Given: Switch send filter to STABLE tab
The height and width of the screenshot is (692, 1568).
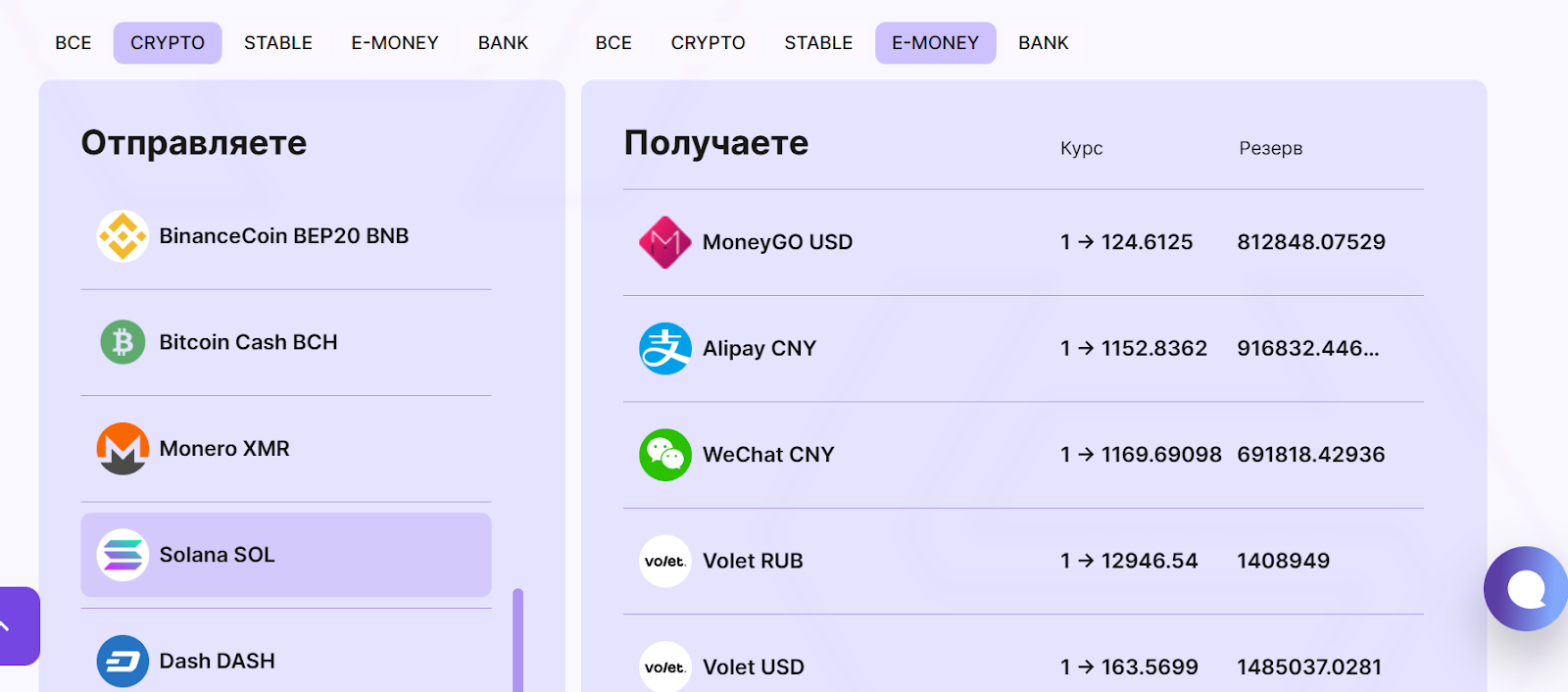Looking at the screenshot, I should (x=278, y=43).
